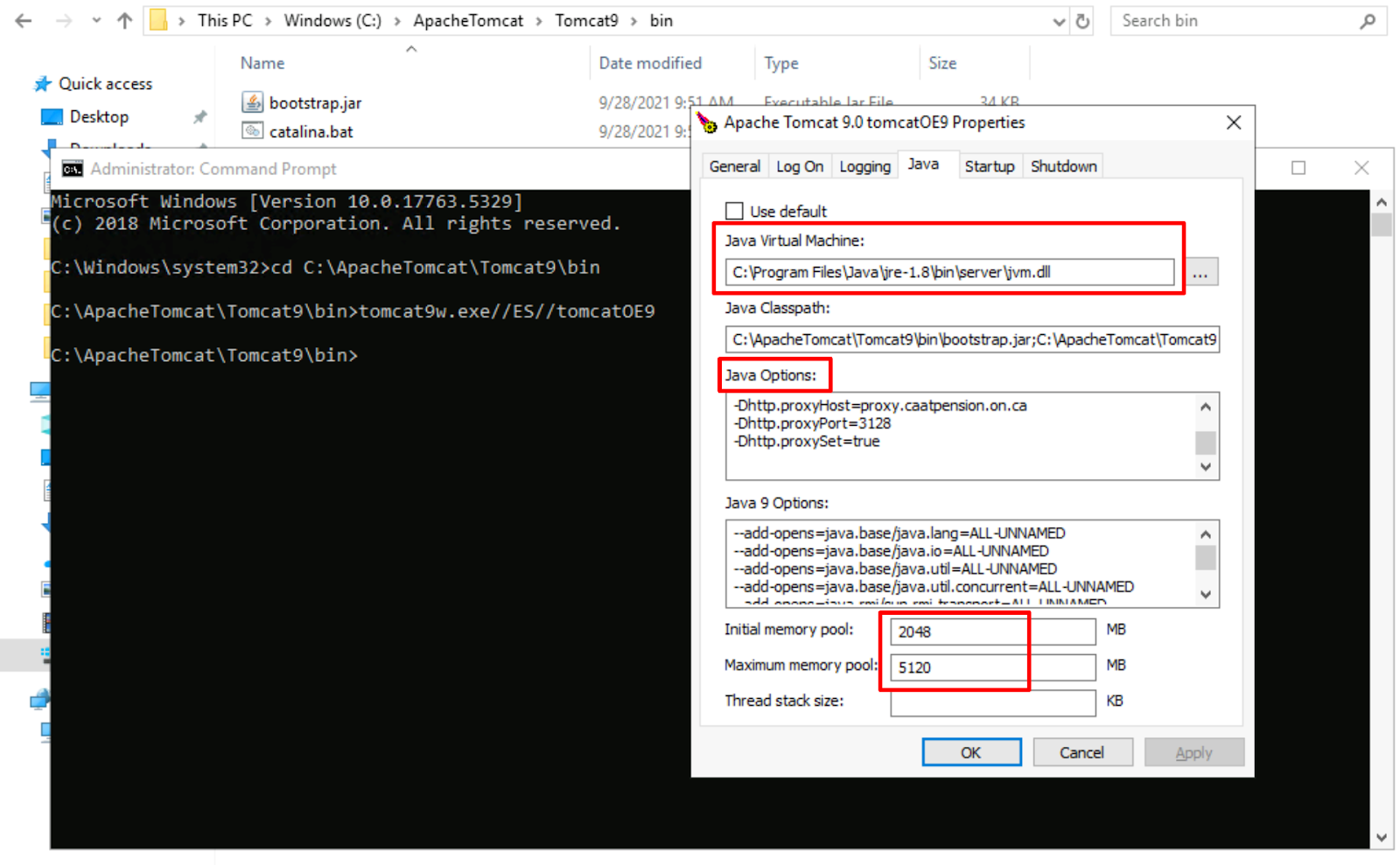Click the bootstrap.jar file icon
The image size is (1400, 865).
pos(252,102)
